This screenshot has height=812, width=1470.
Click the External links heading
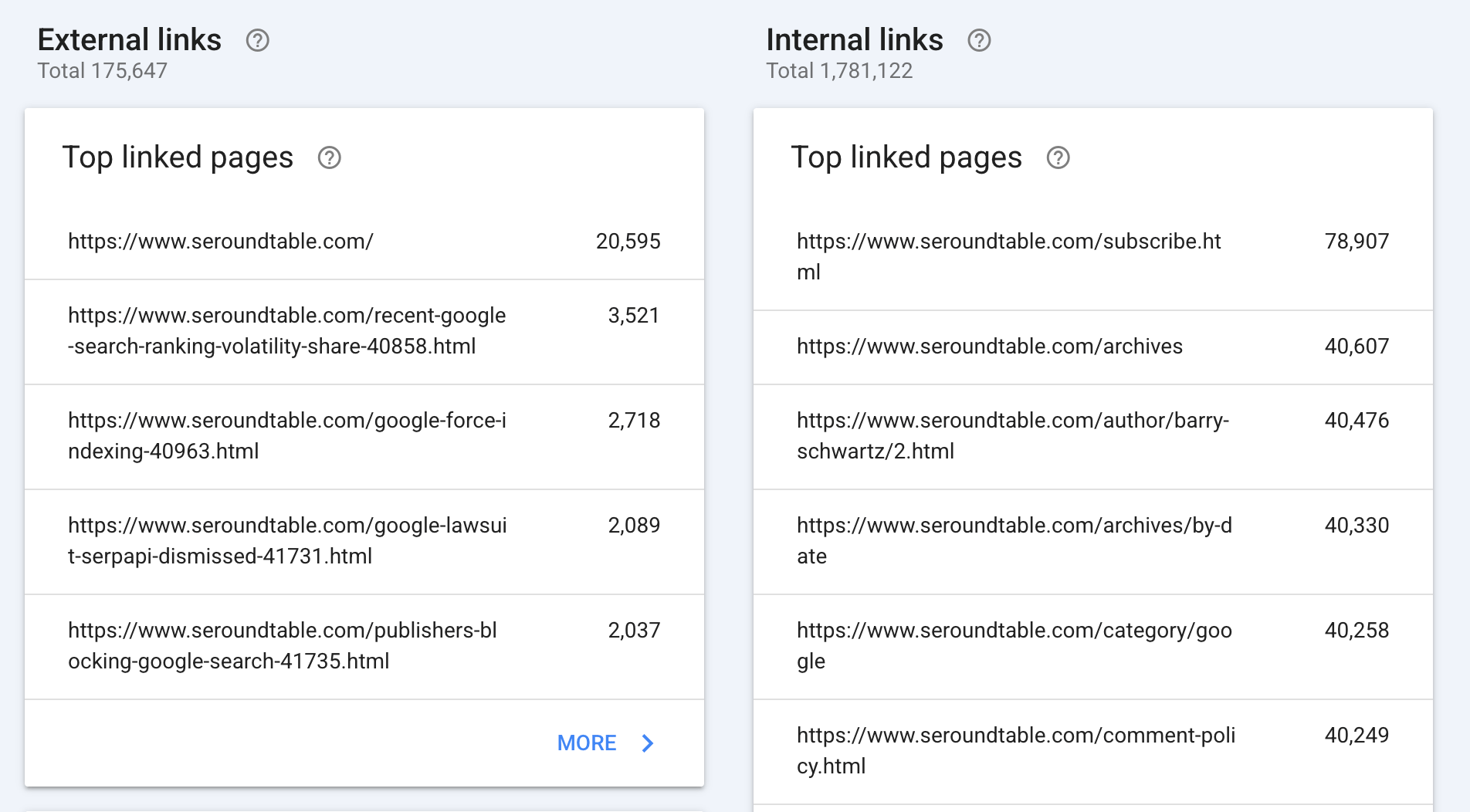click(x=130, y=40)
